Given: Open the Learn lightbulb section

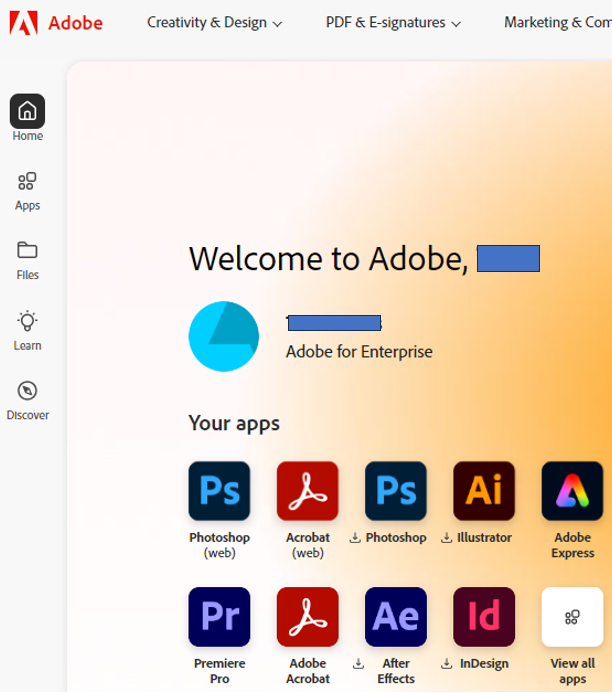Looking at the screenshot, I should pyautogui.click(x=27, y=331).
